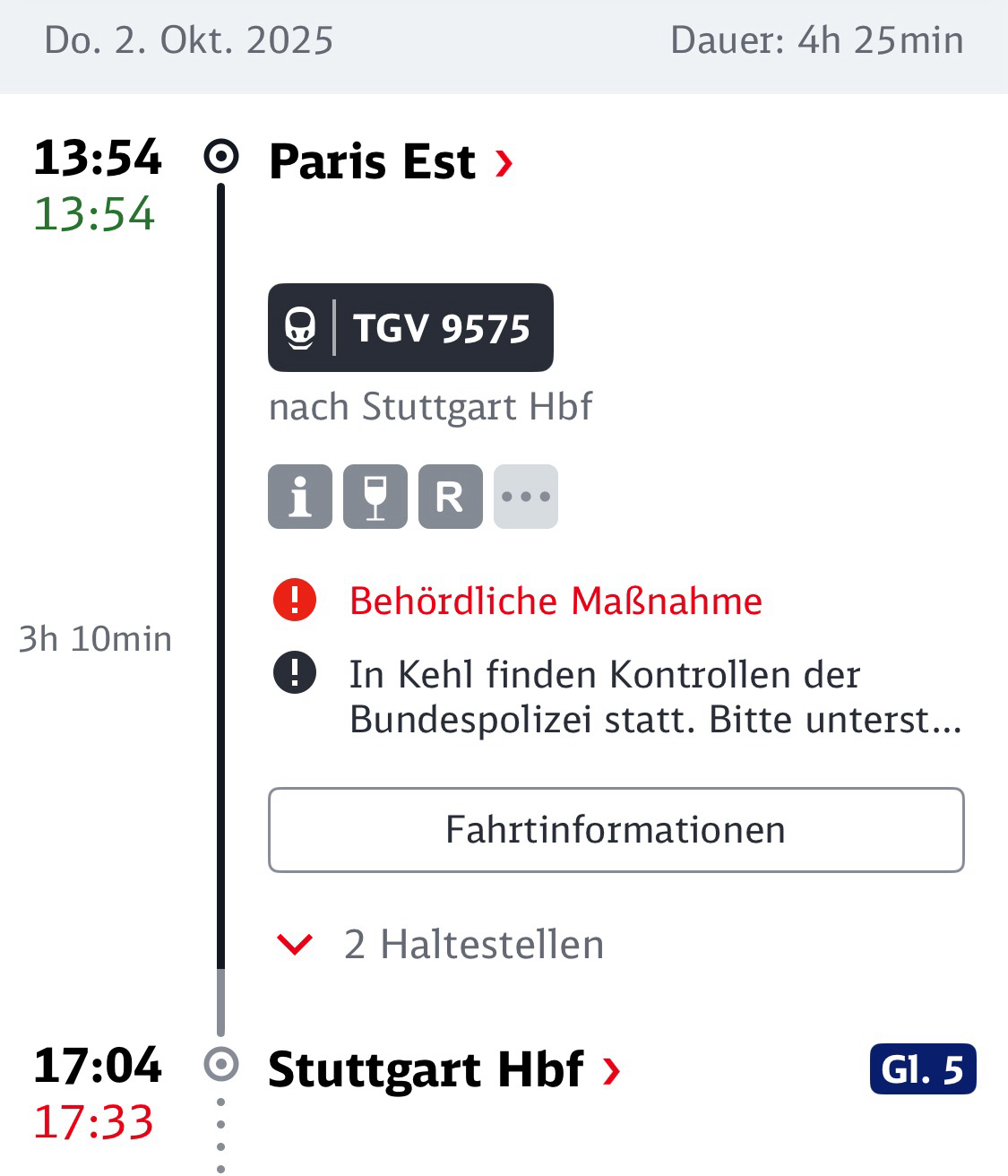Tap the delayed arrival time 17:33
Screen dimensions: 1008x1176
(x=94, y=1122)
